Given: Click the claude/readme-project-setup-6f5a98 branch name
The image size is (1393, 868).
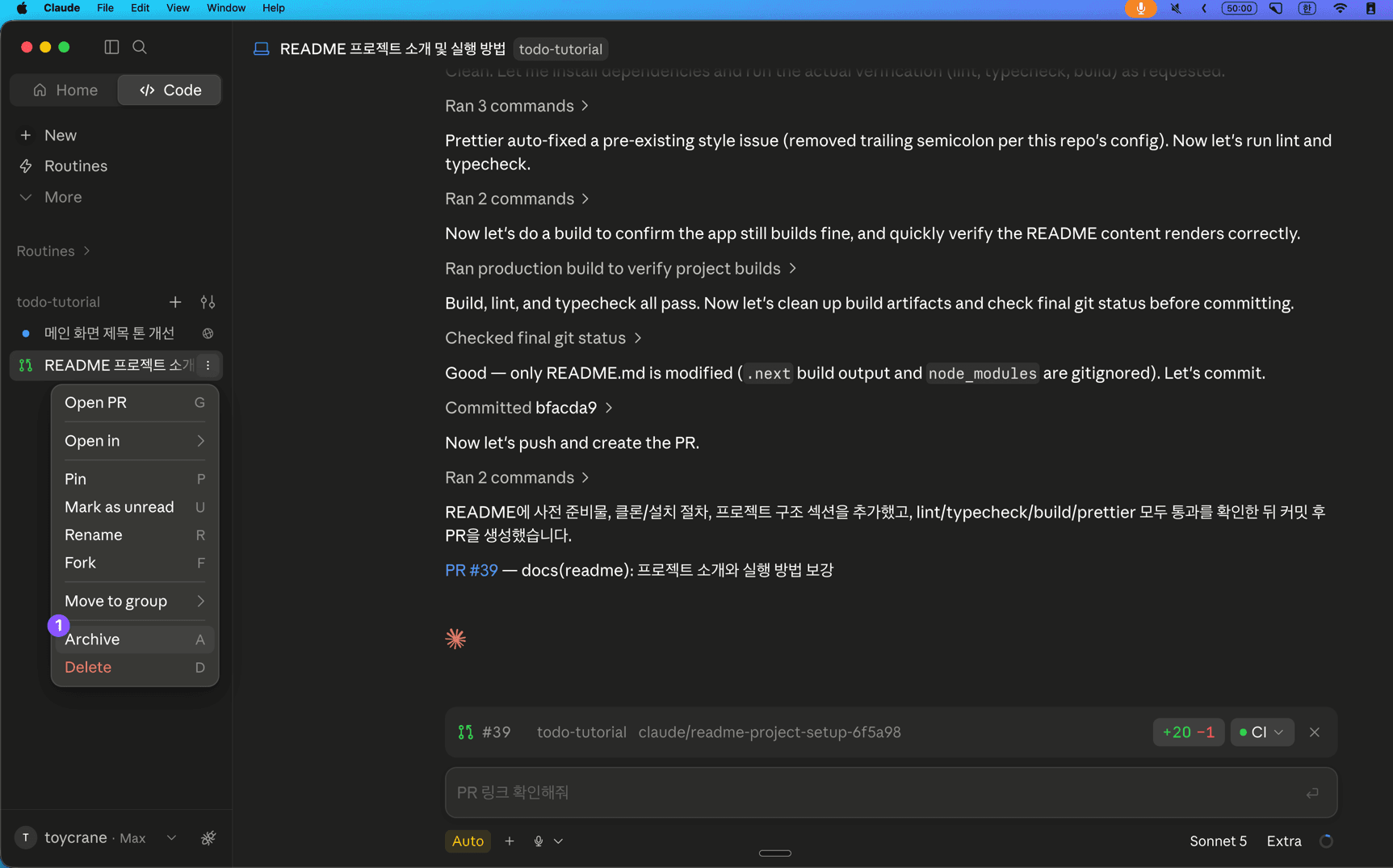Looking at the screenshot, I should pyautogui.click(x=770, y=732).
